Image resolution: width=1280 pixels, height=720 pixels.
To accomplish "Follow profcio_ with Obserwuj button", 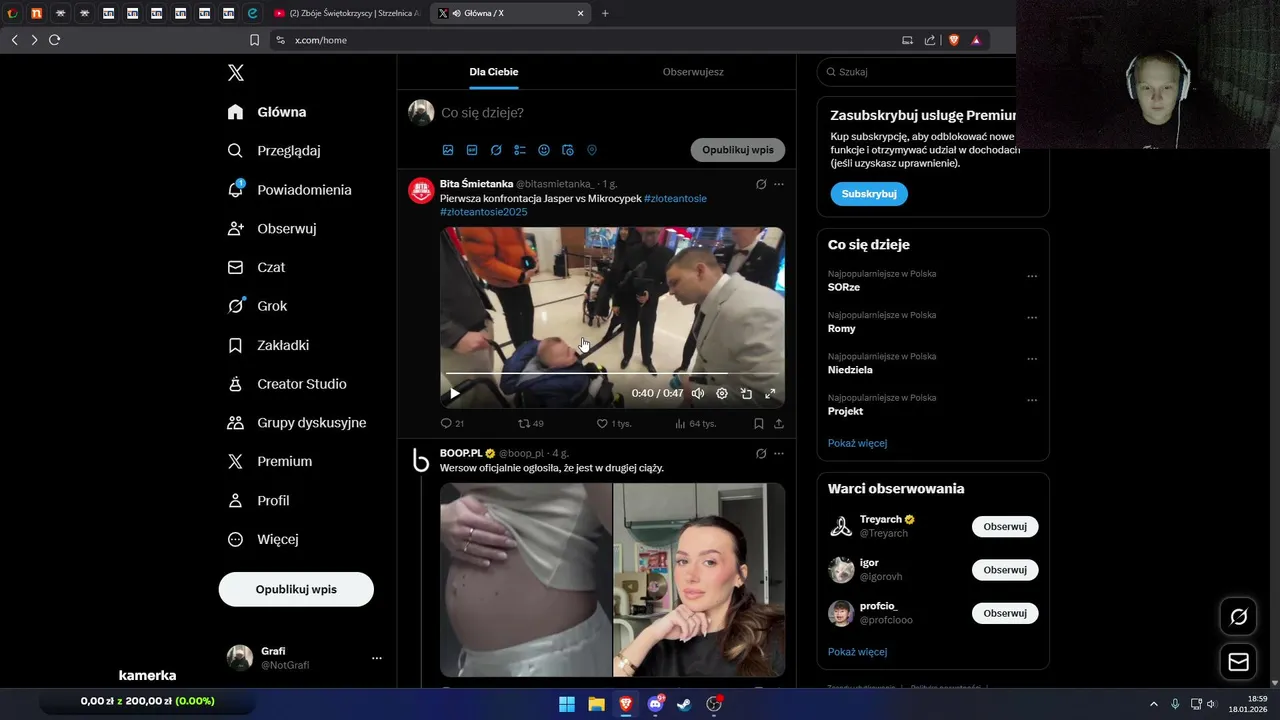I will pos(1005,613).
